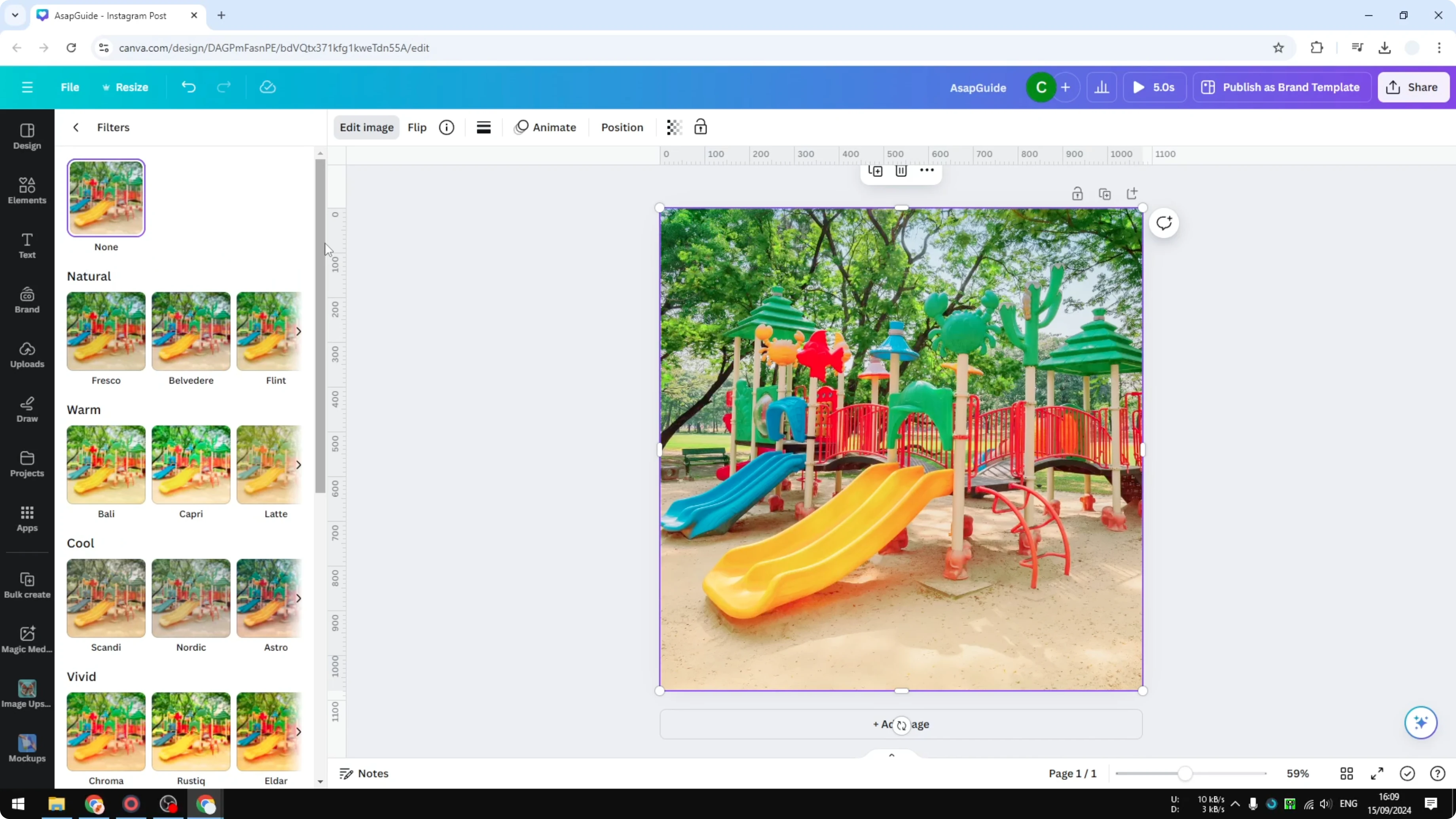Open File Explorer from the taskbar

(x=57, y=804)
